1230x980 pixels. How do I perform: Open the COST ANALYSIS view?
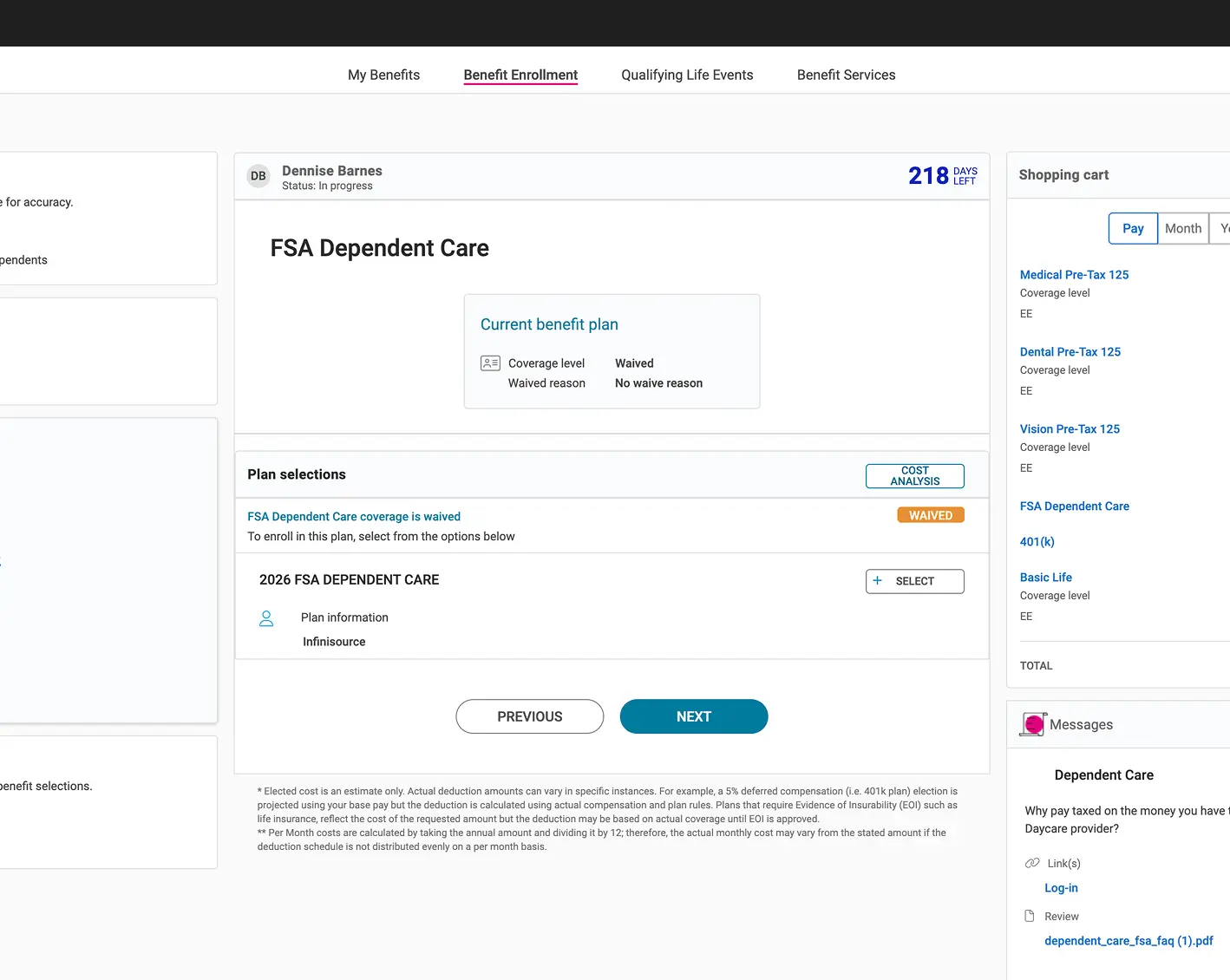914,475
